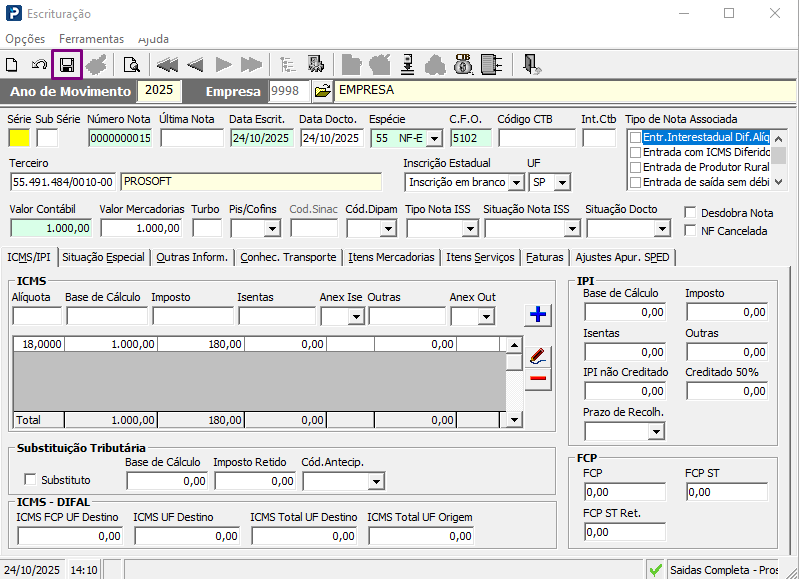Open the UF dropdown showing SP

[562, 182]
